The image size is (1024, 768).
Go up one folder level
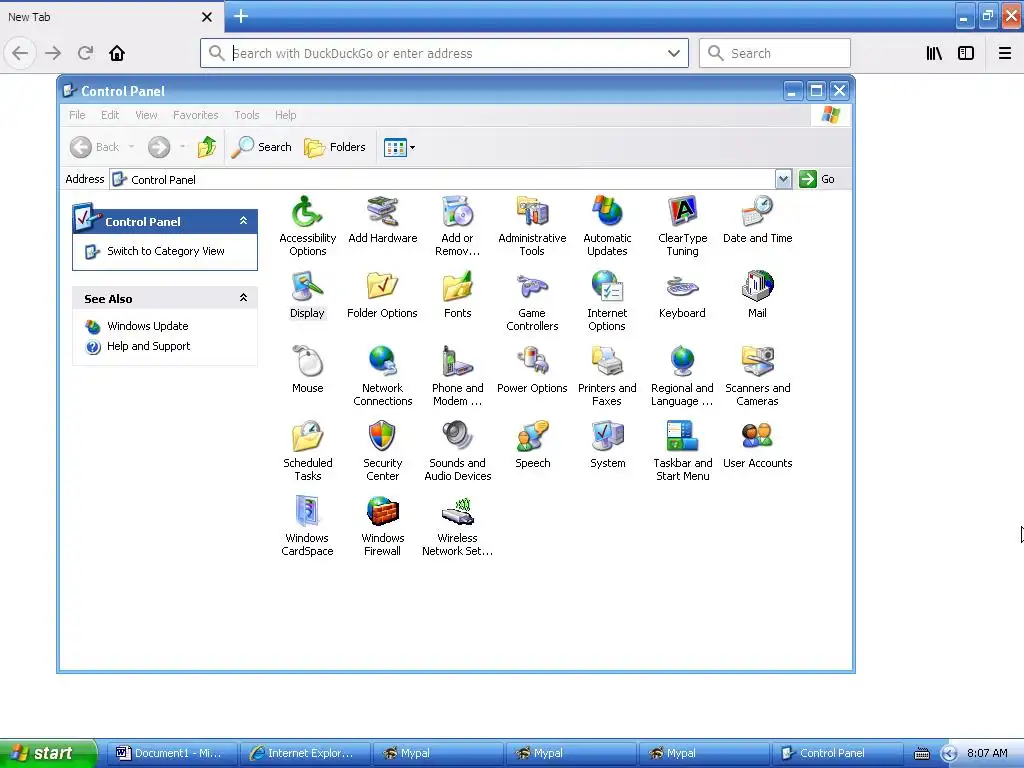(207, 147)
